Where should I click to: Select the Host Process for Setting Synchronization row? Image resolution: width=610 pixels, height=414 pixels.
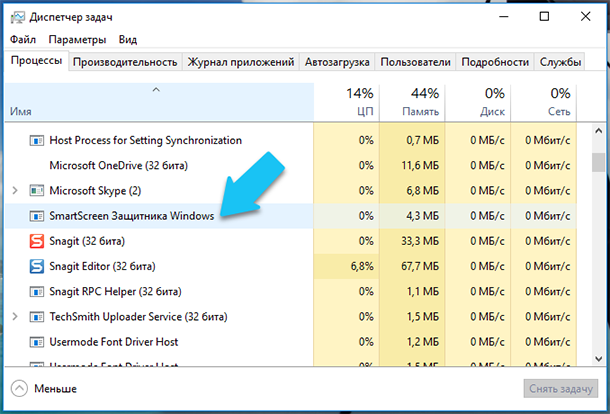(x=291, y=140)
